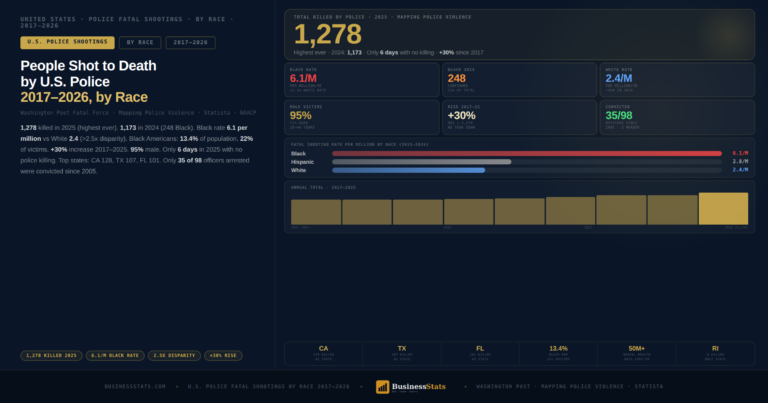768x403 pixels.
Task: Click the large 1,278 total figure
Action: pos(327,34)
